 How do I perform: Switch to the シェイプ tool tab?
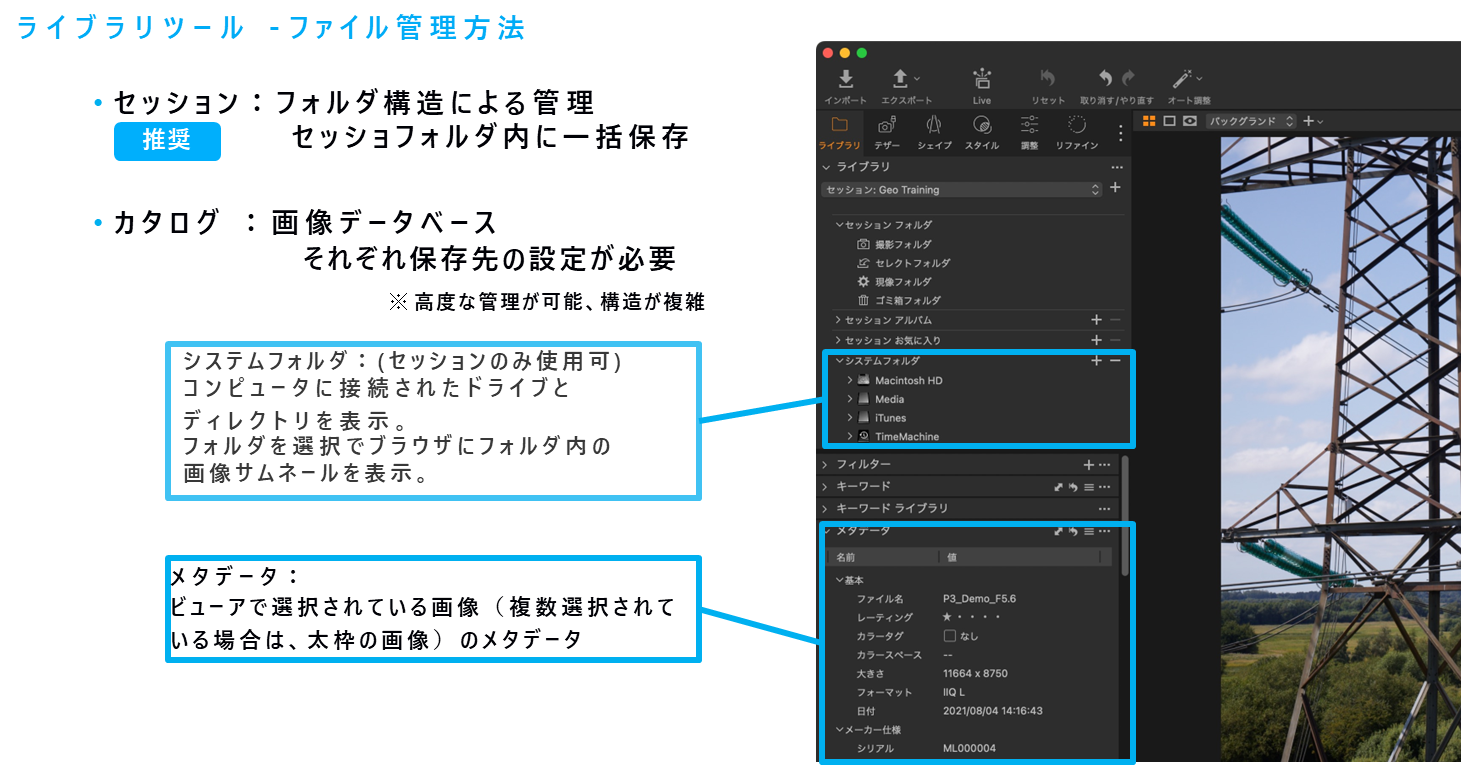click(933, 133)
